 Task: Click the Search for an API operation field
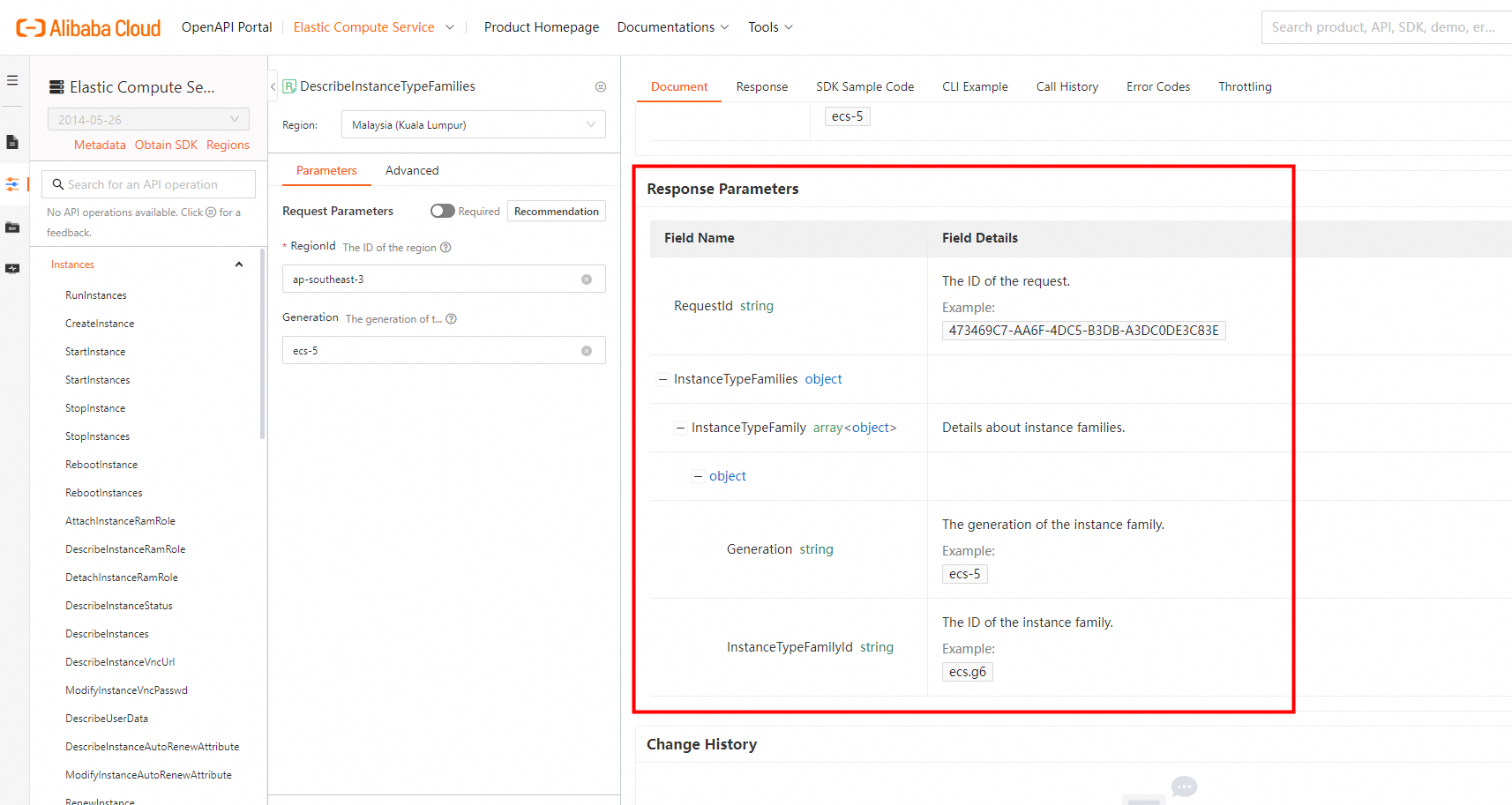150,184
